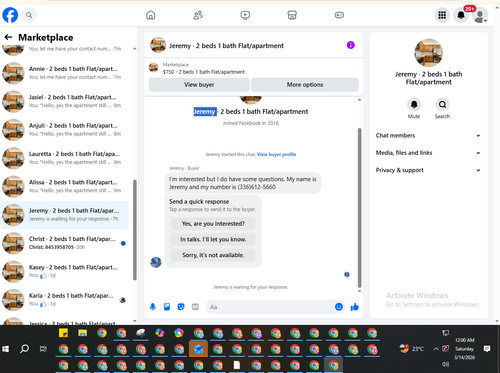
Task: Click the More options button
Action: coord(305,85)
